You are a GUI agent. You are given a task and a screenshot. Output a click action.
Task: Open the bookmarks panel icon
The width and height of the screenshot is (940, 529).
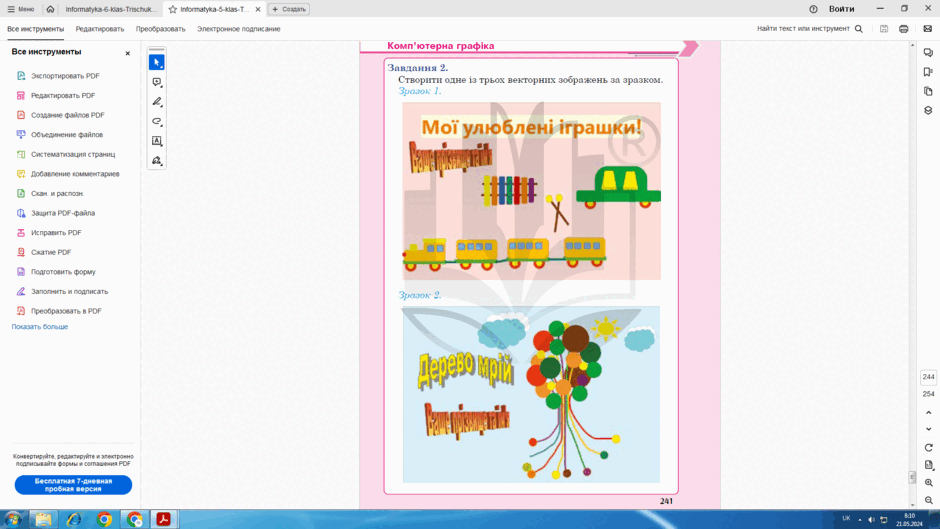(928, 72)
